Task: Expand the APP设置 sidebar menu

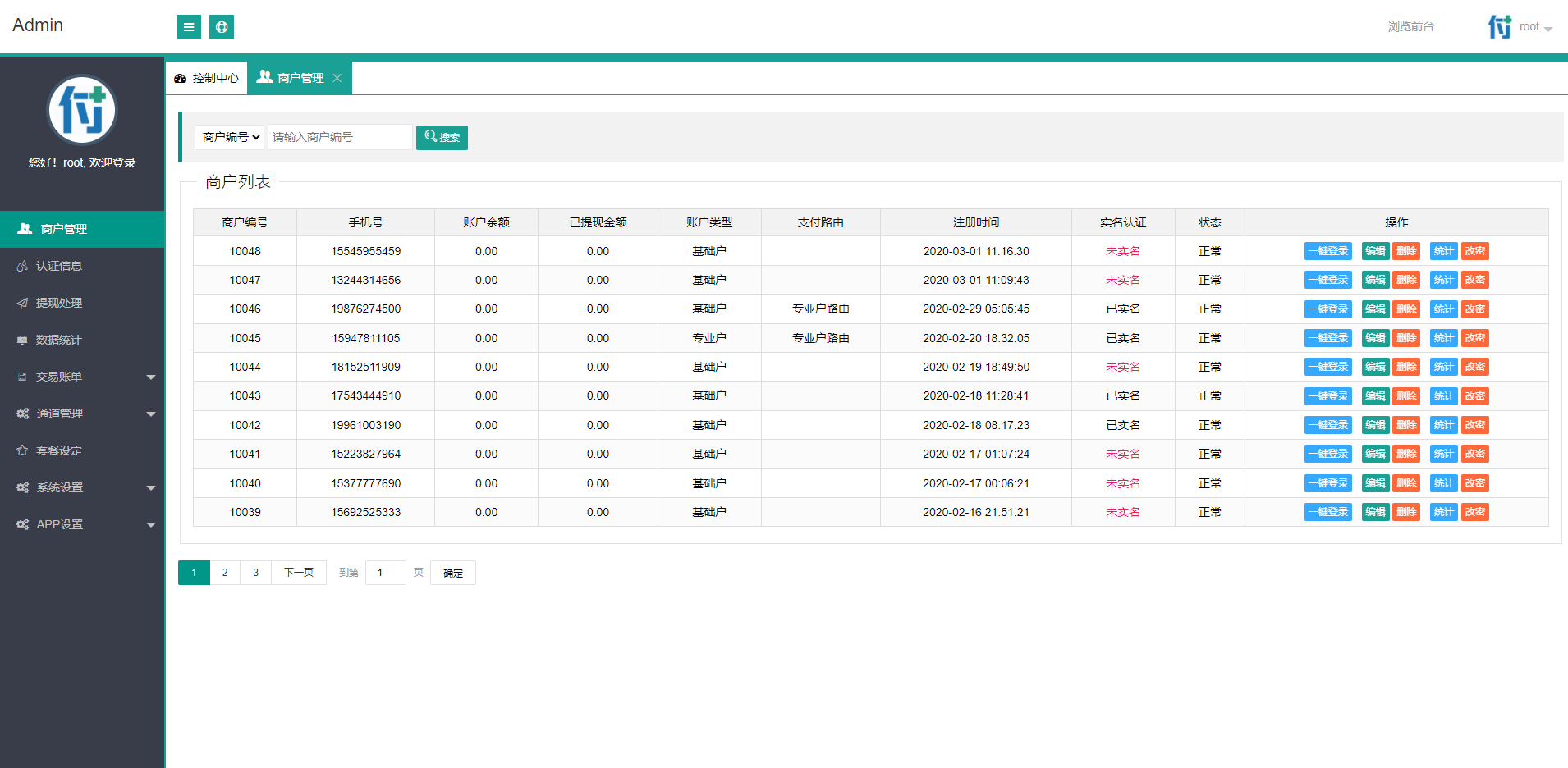Action: click(x=82, y=524)
